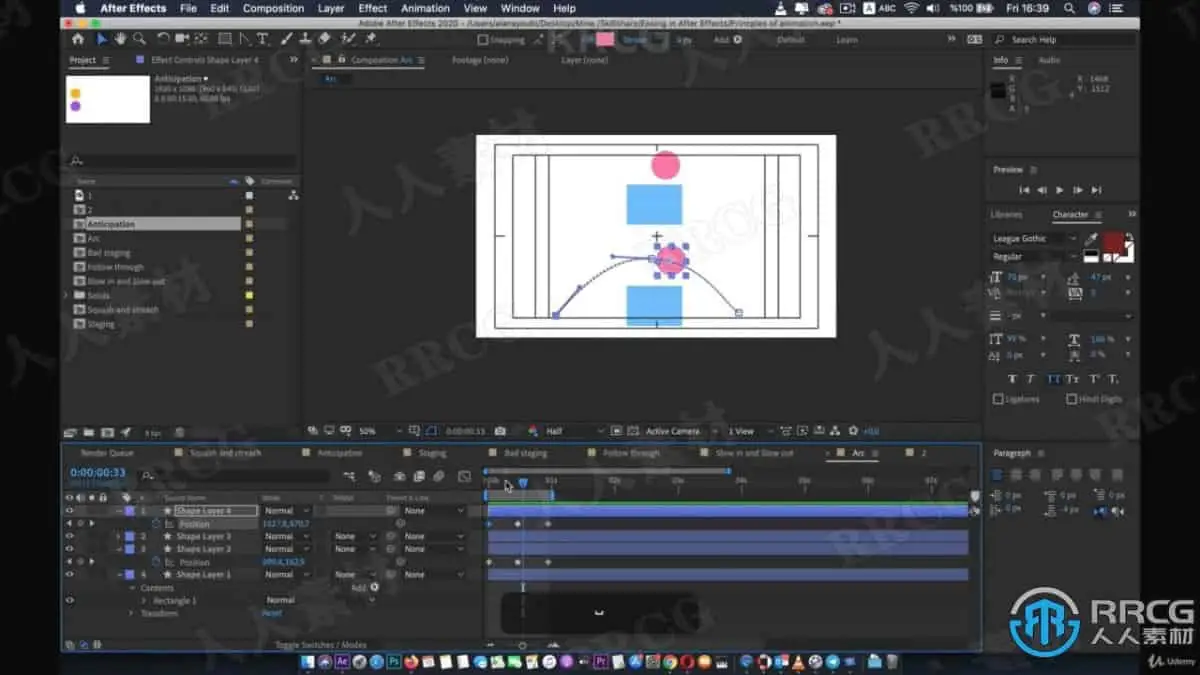This screenshot has width=1200, height=675.
Task: Select the Puppet Pin tool
Action: click(x=371, y=40)
